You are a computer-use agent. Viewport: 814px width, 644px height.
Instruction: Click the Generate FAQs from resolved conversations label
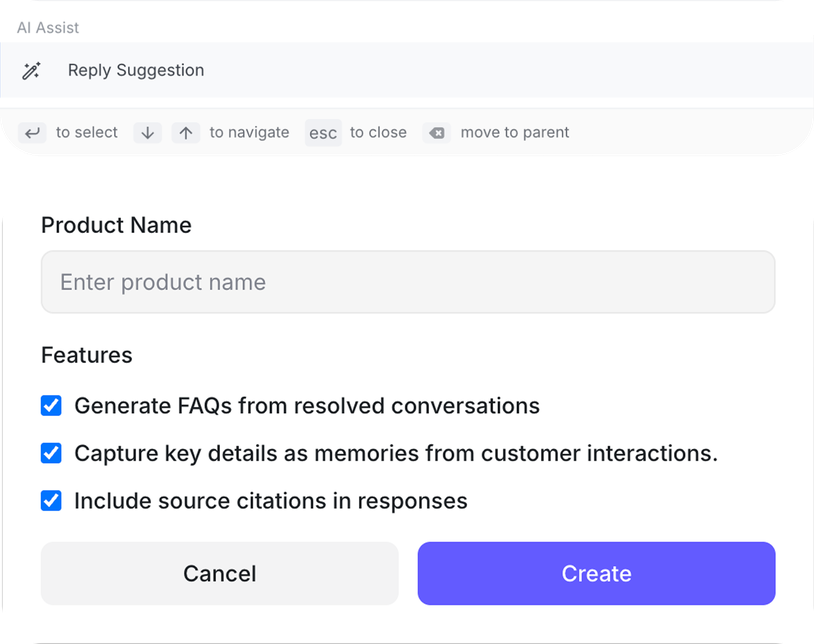click(x=307, y=406)
